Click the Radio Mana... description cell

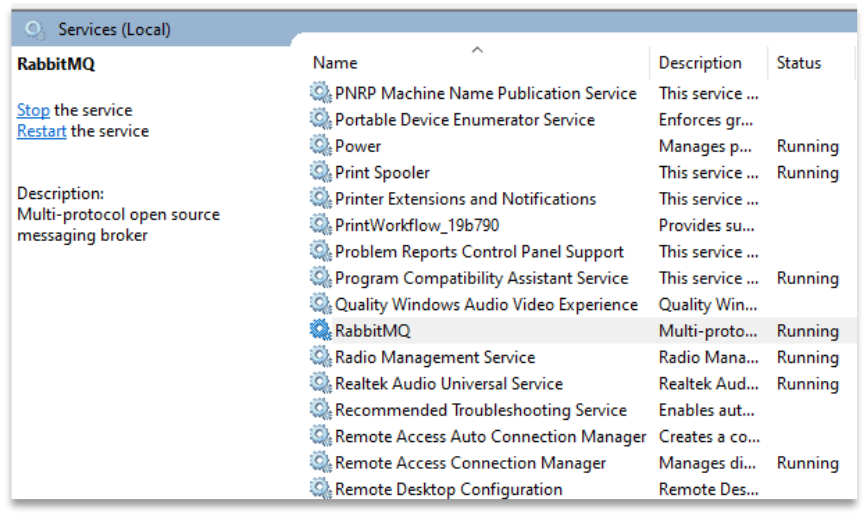click(x=709, y=357)
